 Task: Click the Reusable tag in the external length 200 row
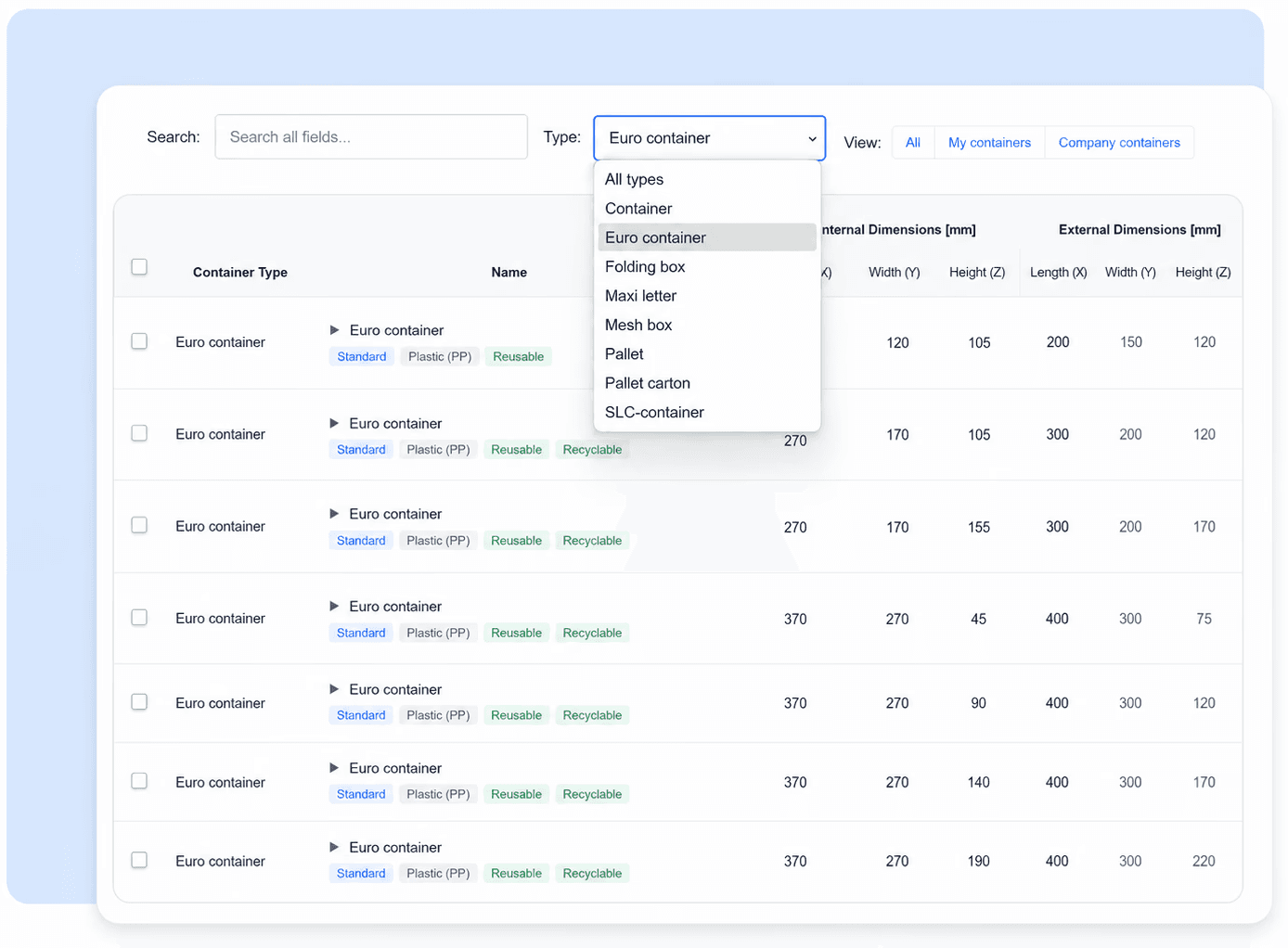tap(519, 357)
